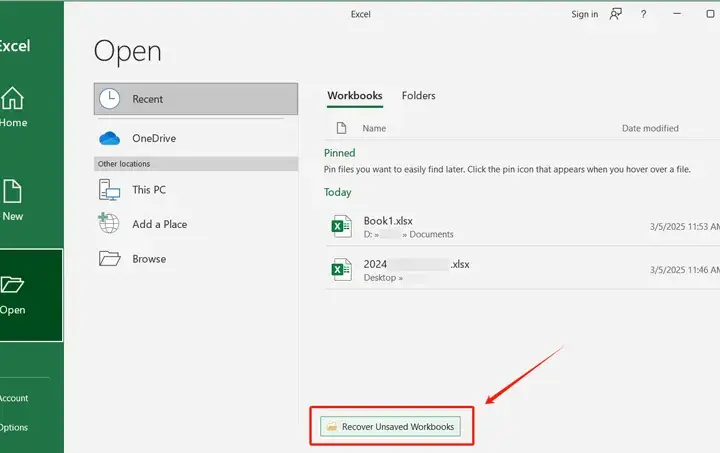Open the 2024 .xlsx workbook

[x=523, y=270]
